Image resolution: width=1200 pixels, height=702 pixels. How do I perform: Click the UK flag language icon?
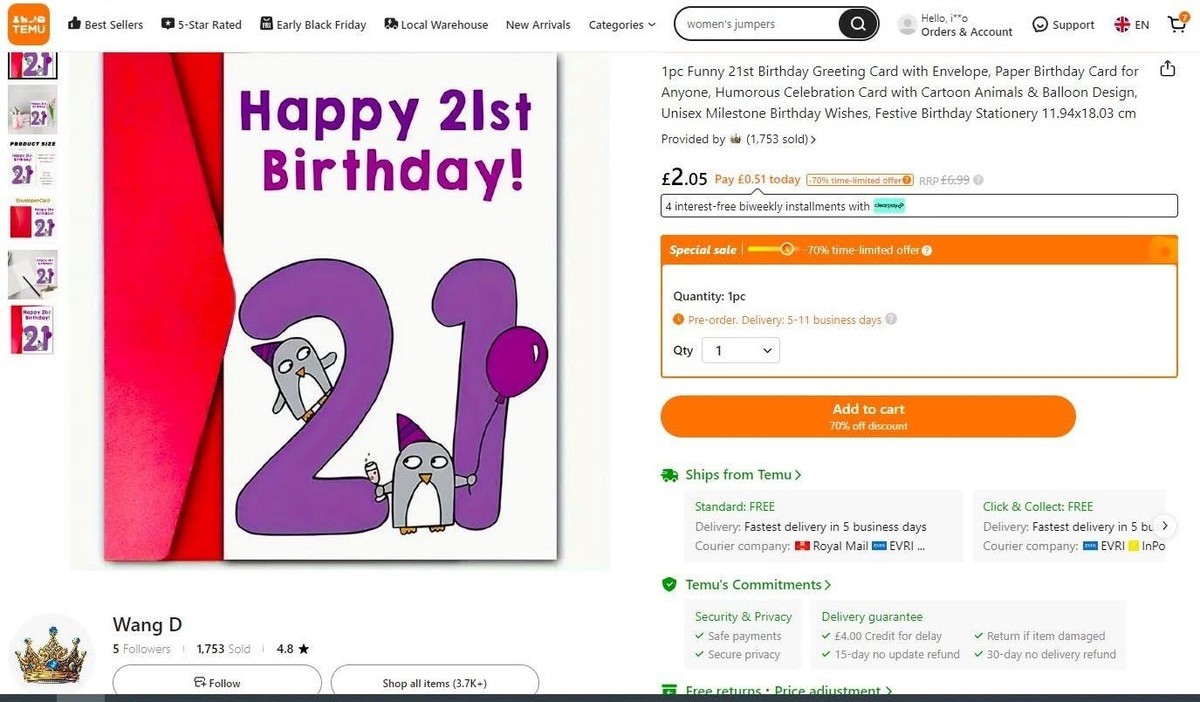1122,23
